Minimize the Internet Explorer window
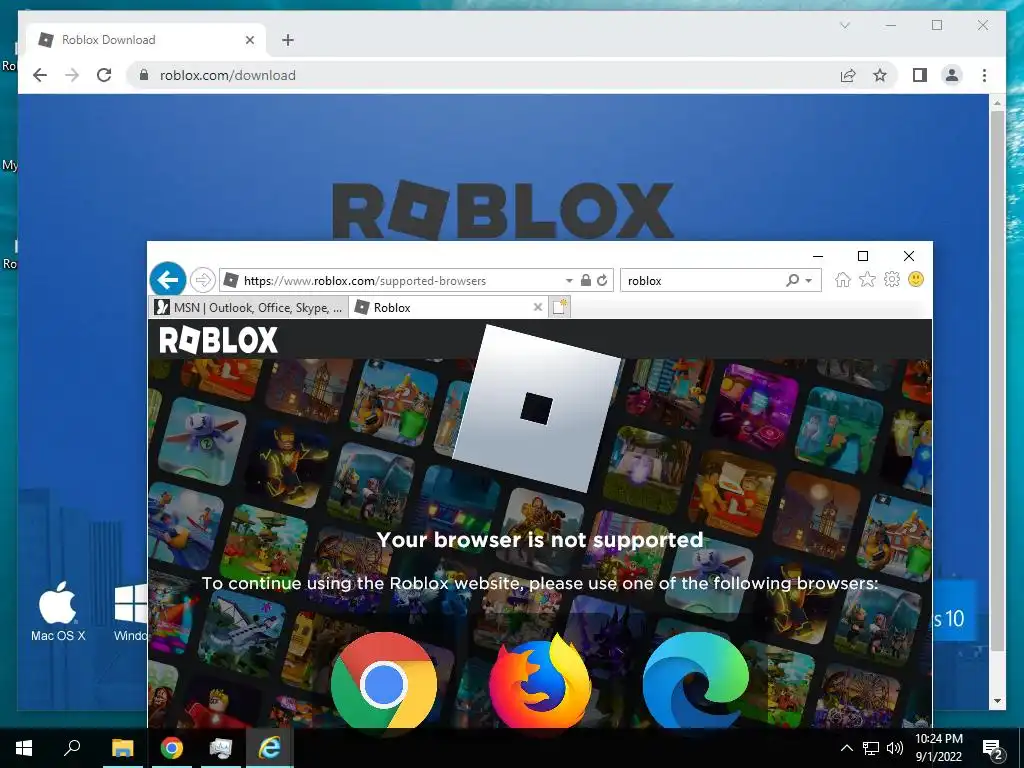The width and height of the screenshot is (1024, 768). click(818, 256)
